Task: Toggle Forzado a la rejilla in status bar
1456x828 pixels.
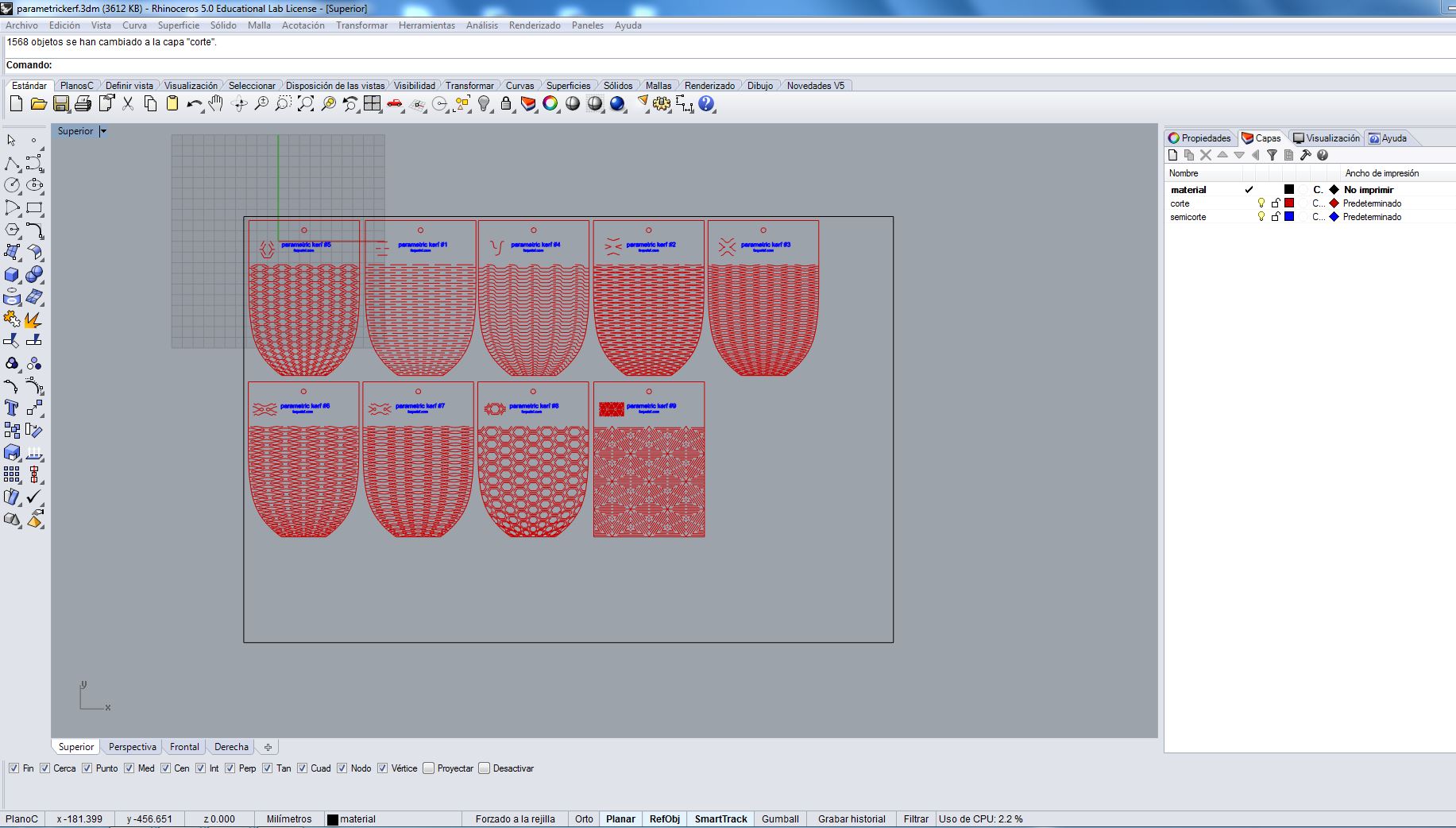Action: pos(515,819)
